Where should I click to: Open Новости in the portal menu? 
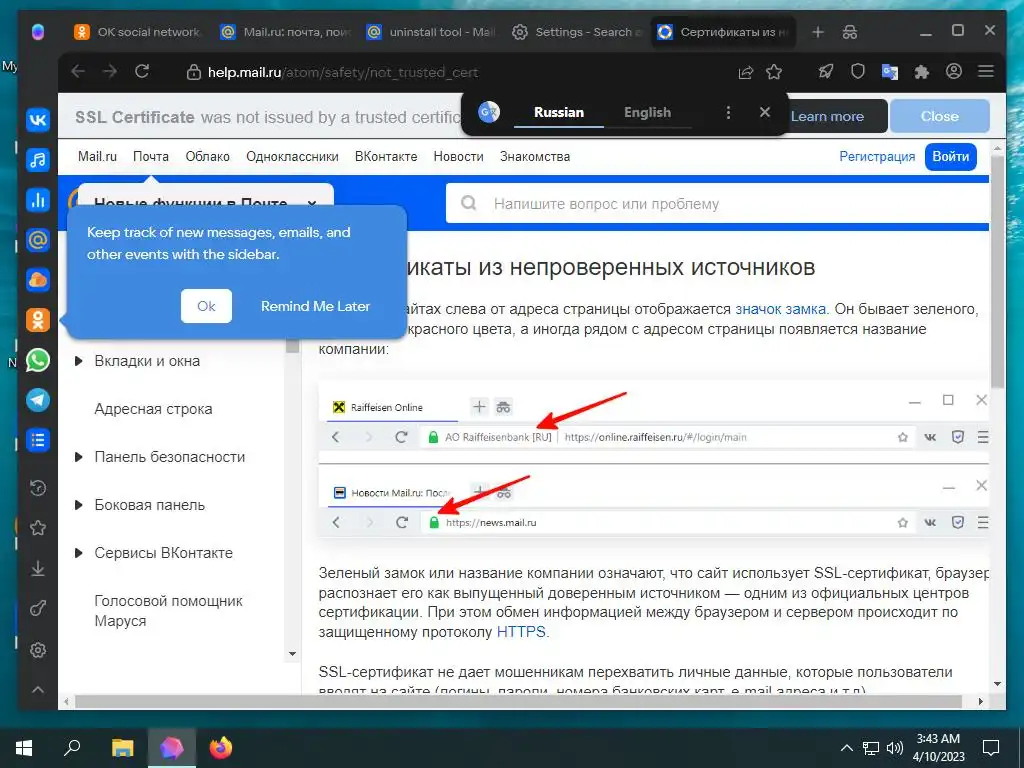[x=458, y=157]
